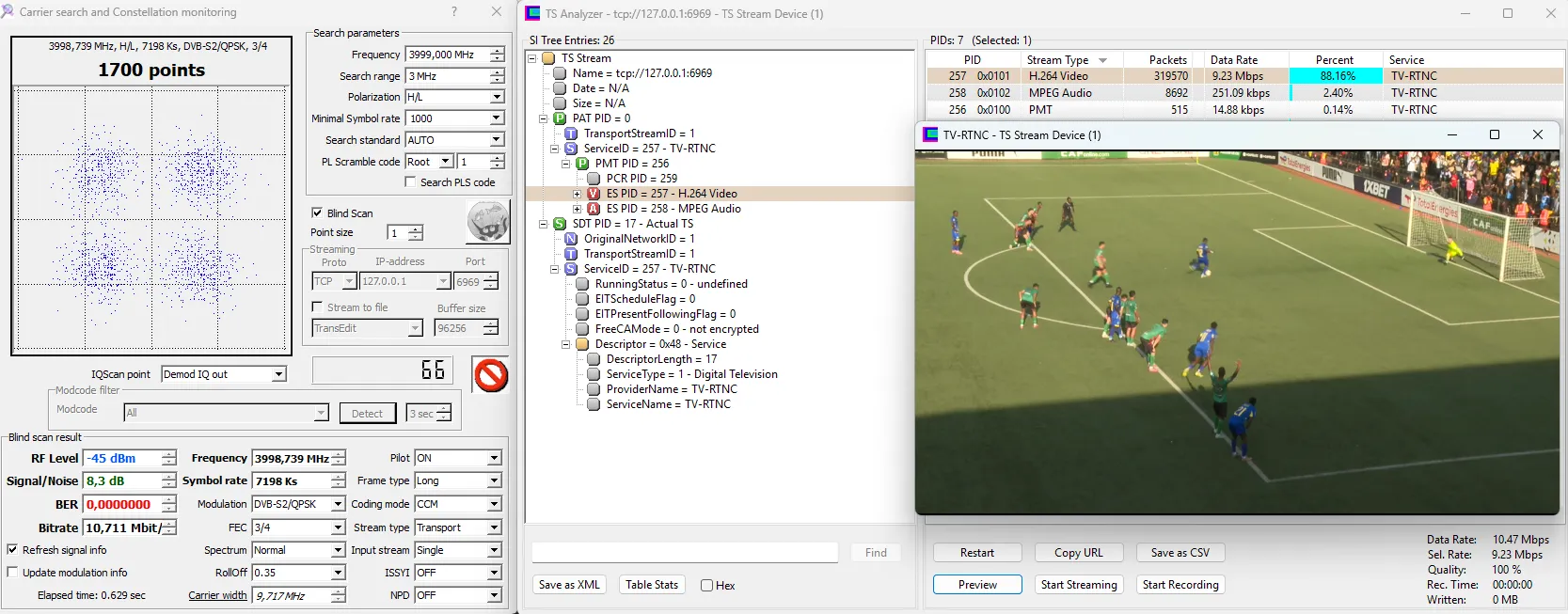
Task: Click the blind scan satellite dish icon
Action: click(487, 223)
